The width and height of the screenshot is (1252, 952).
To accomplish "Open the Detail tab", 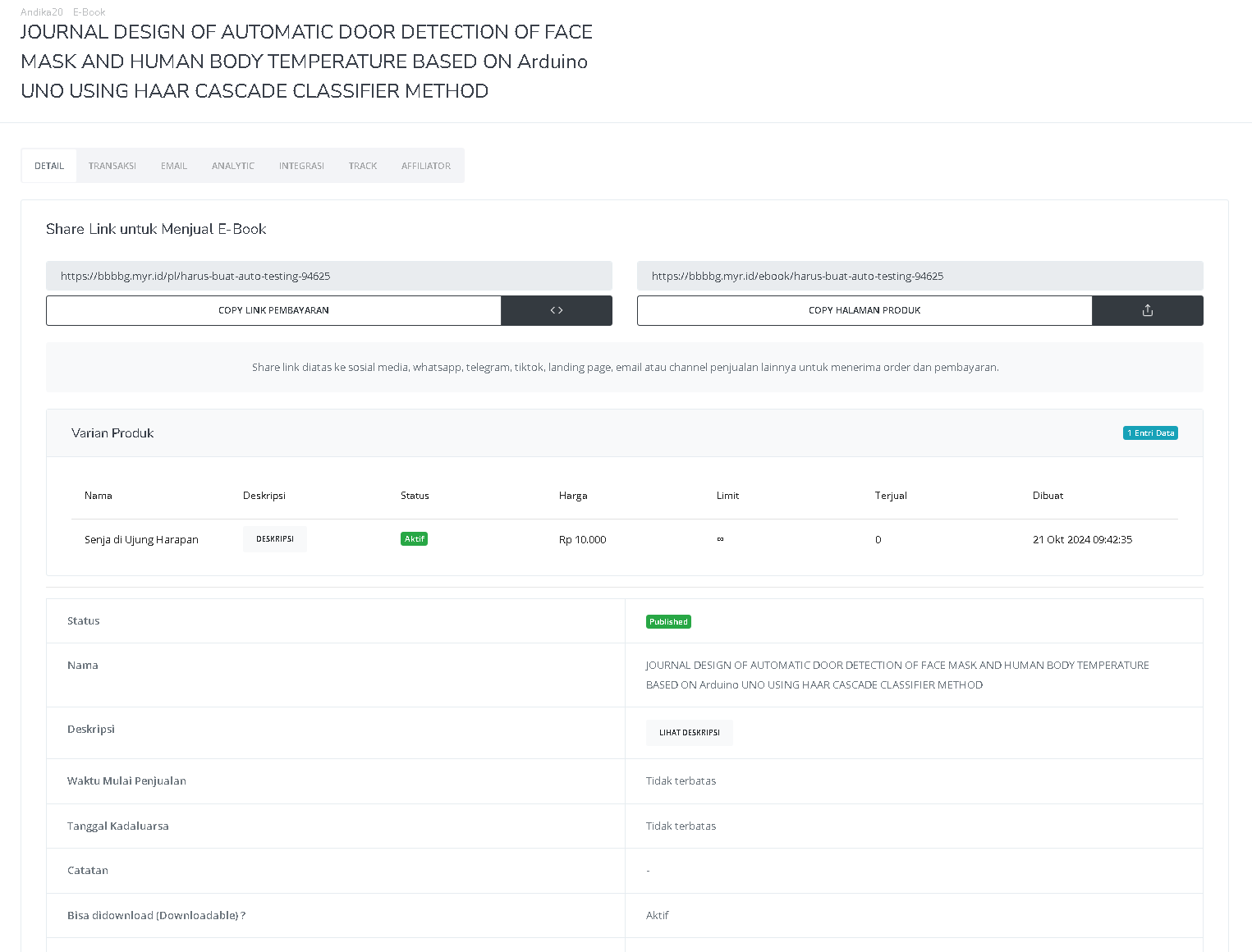I will [x=49, y=166].
